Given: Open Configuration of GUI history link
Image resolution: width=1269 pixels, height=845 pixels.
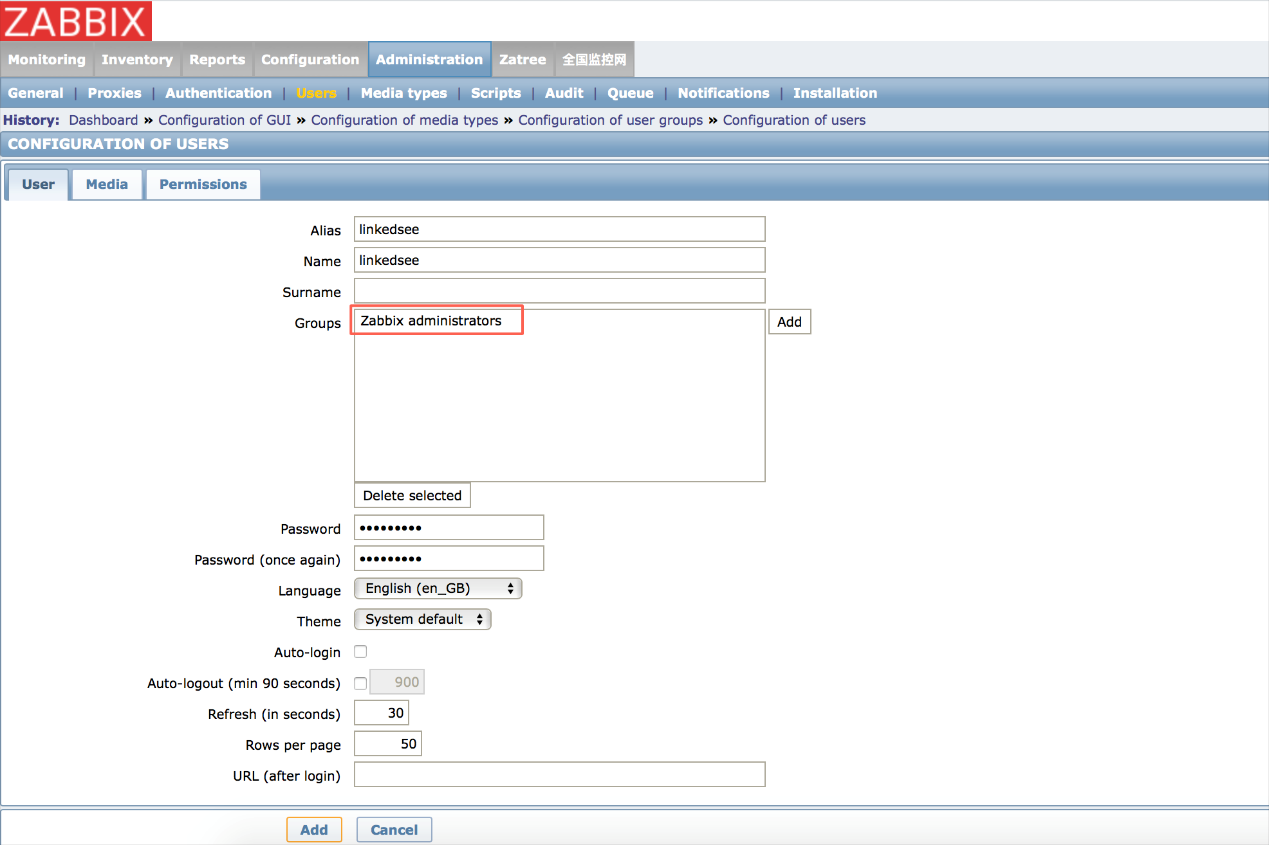Looking at the screenshot, I should 225,120.
